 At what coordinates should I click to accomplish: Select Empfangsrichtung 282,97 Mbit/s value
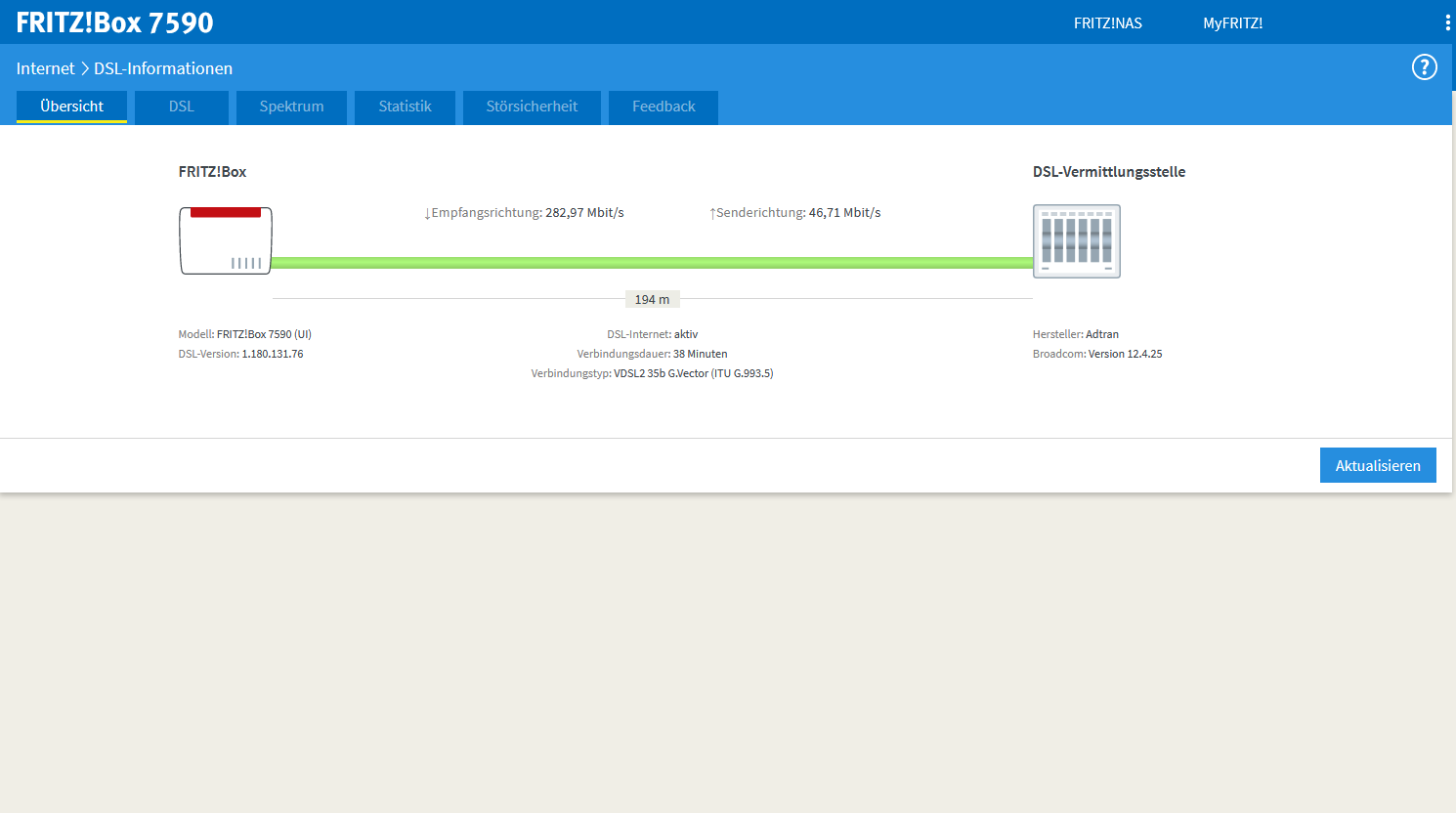tap(524, 212)
